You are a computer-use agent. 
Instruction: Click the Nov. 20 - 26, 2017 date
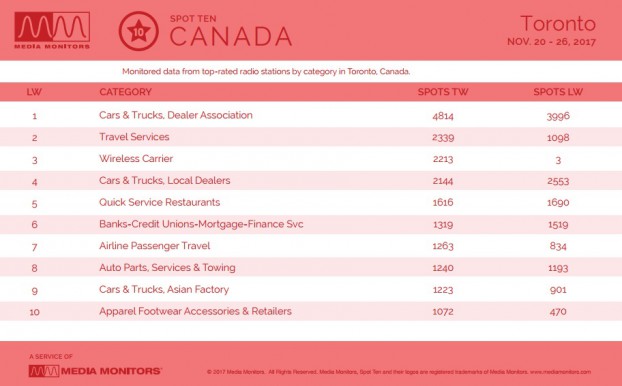551,42
